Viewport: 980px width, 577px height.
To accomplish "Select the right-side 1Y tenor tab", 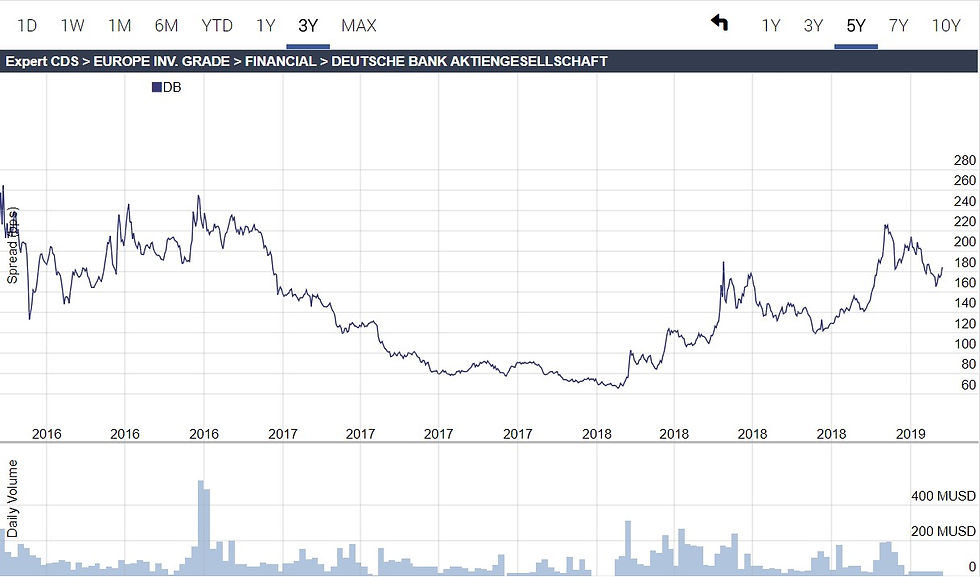I will click(x=771, y=26).
